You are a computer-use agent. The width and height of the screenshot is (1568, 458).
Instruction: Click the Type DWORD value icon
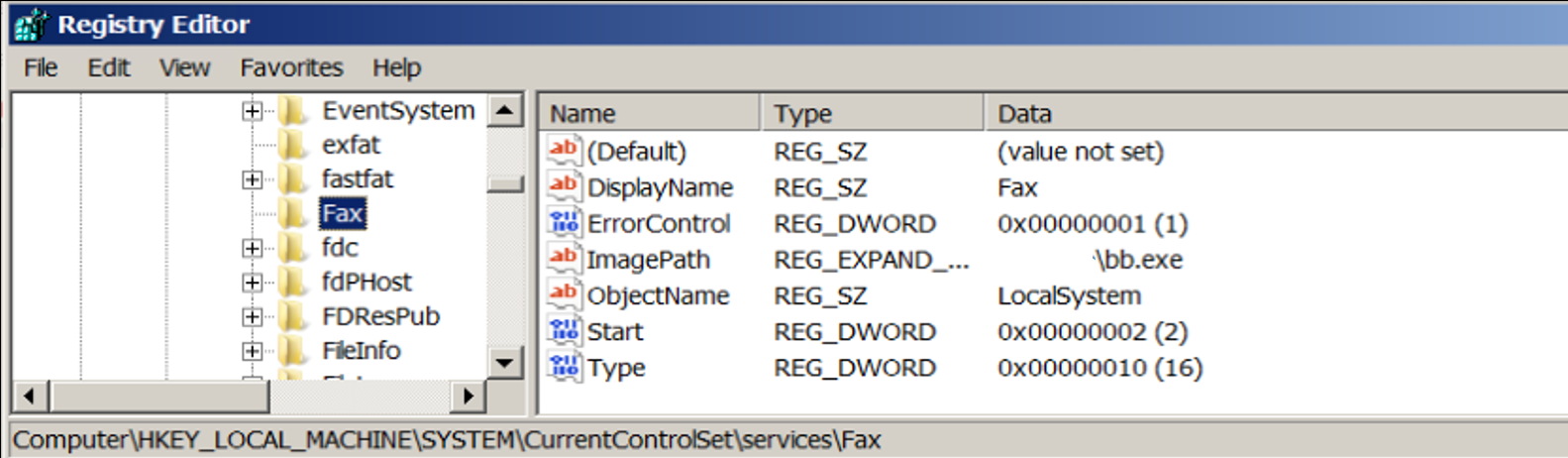pos(564,367)
